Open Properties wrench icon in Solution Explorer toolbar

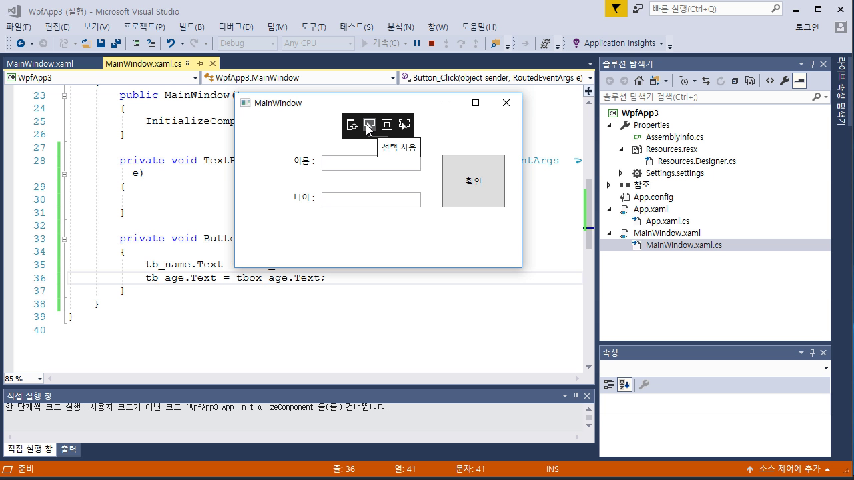click(x=785, y=80)
